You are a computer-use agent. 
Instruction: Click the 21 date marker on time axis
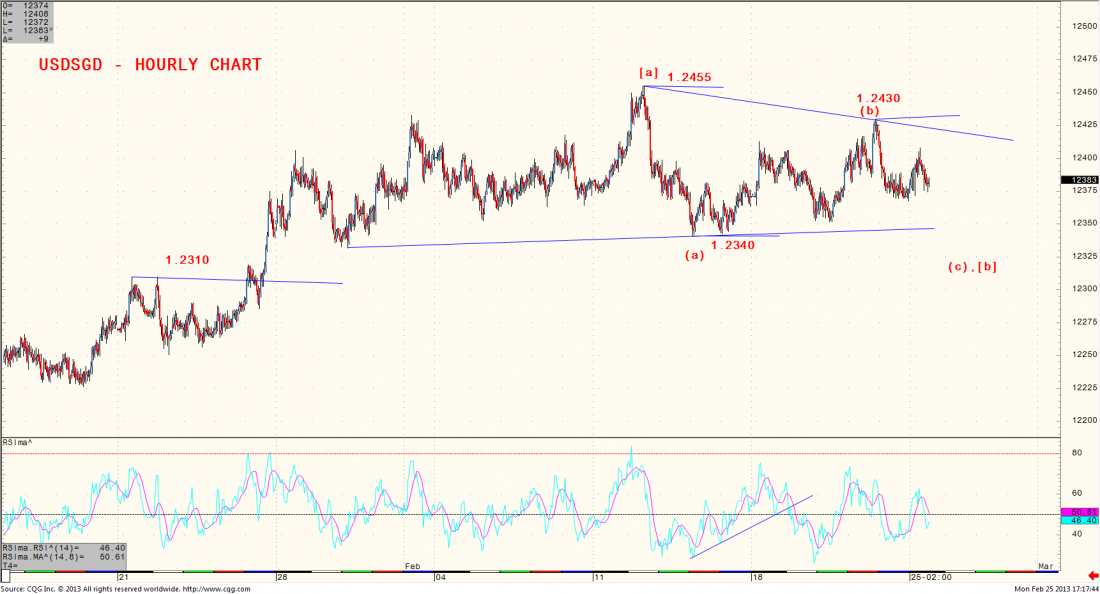[x=123, y=577]
